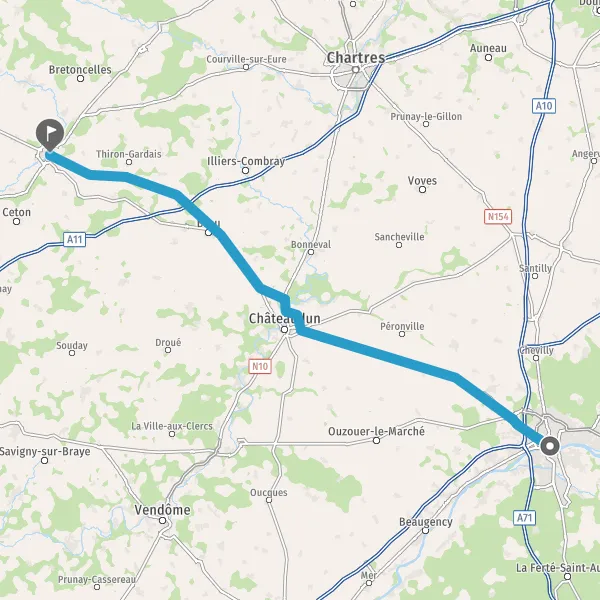The width and height of the screenshot is (600, 600).
Task: Select the Savigny-sur-Braye label
Action: (45, 452)
